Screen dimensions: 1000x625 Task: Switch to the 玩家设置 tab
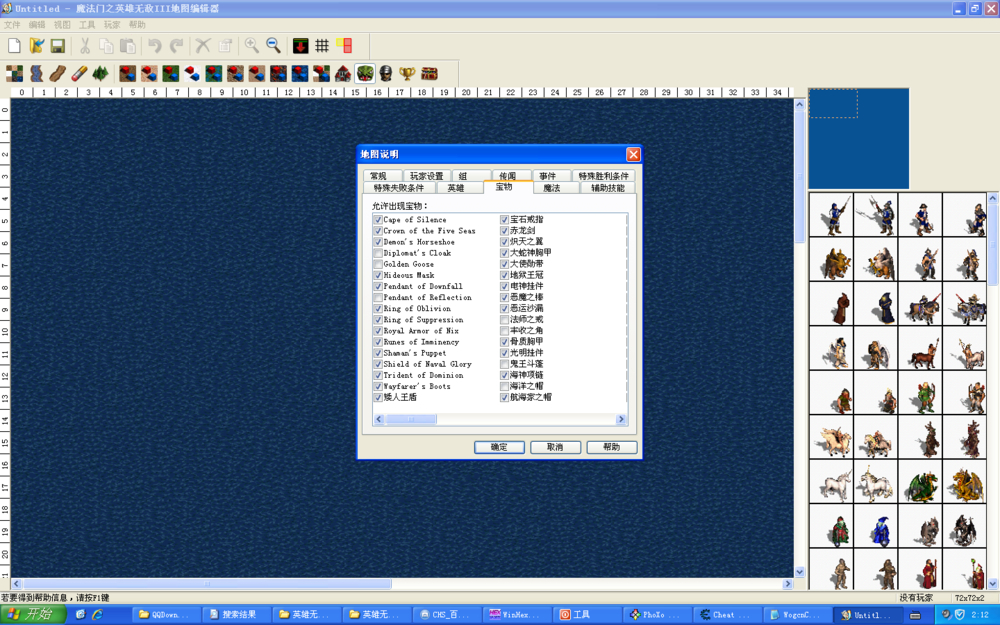pyautogui.click(x=427, y=176)
